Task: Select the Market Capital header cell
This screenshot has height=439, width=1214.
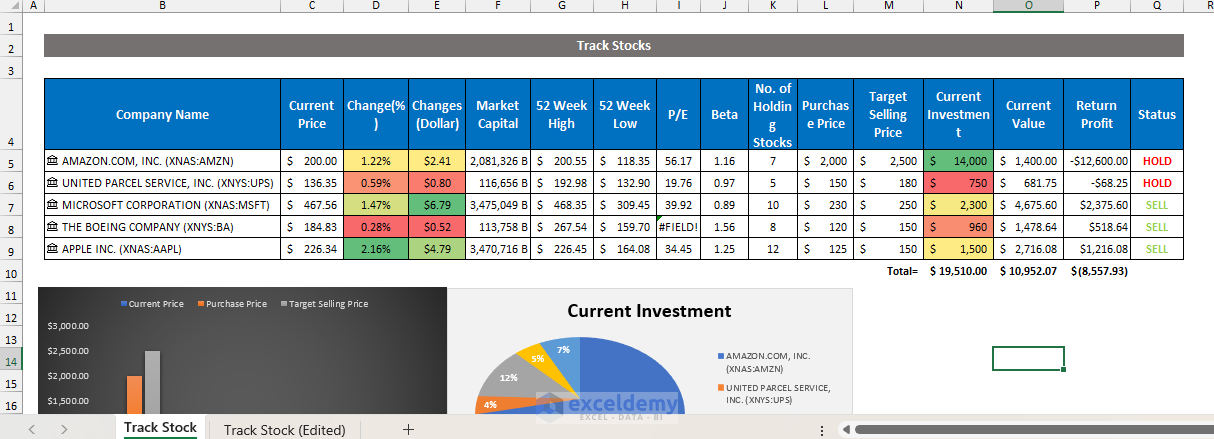Action: pos(497,114)
